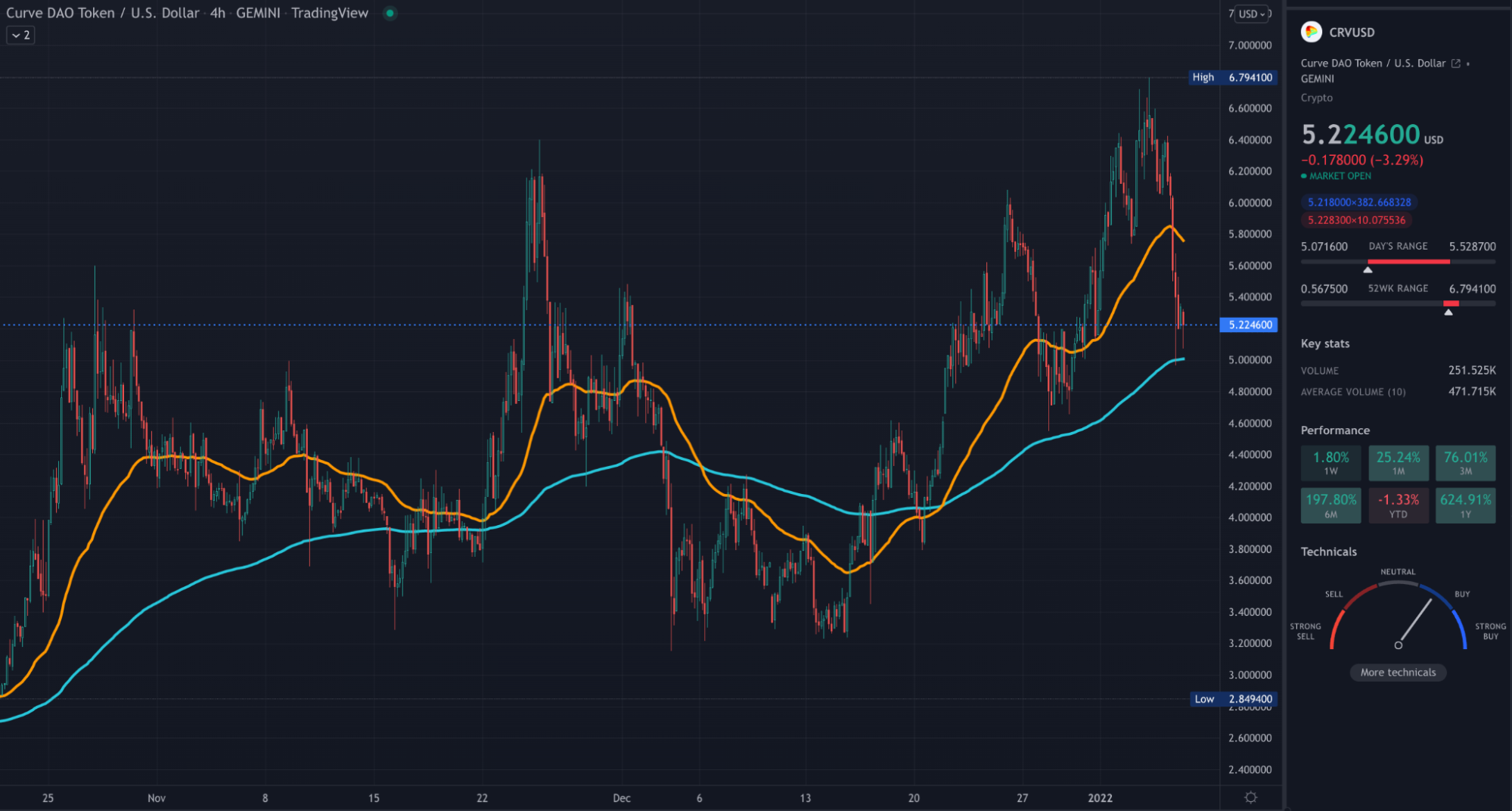The height and width of the screenshot is (811, 1512).
Task: Click the CRVUSD symbol logo icon
Action: pyautogui.click(x=1311, y=32)
